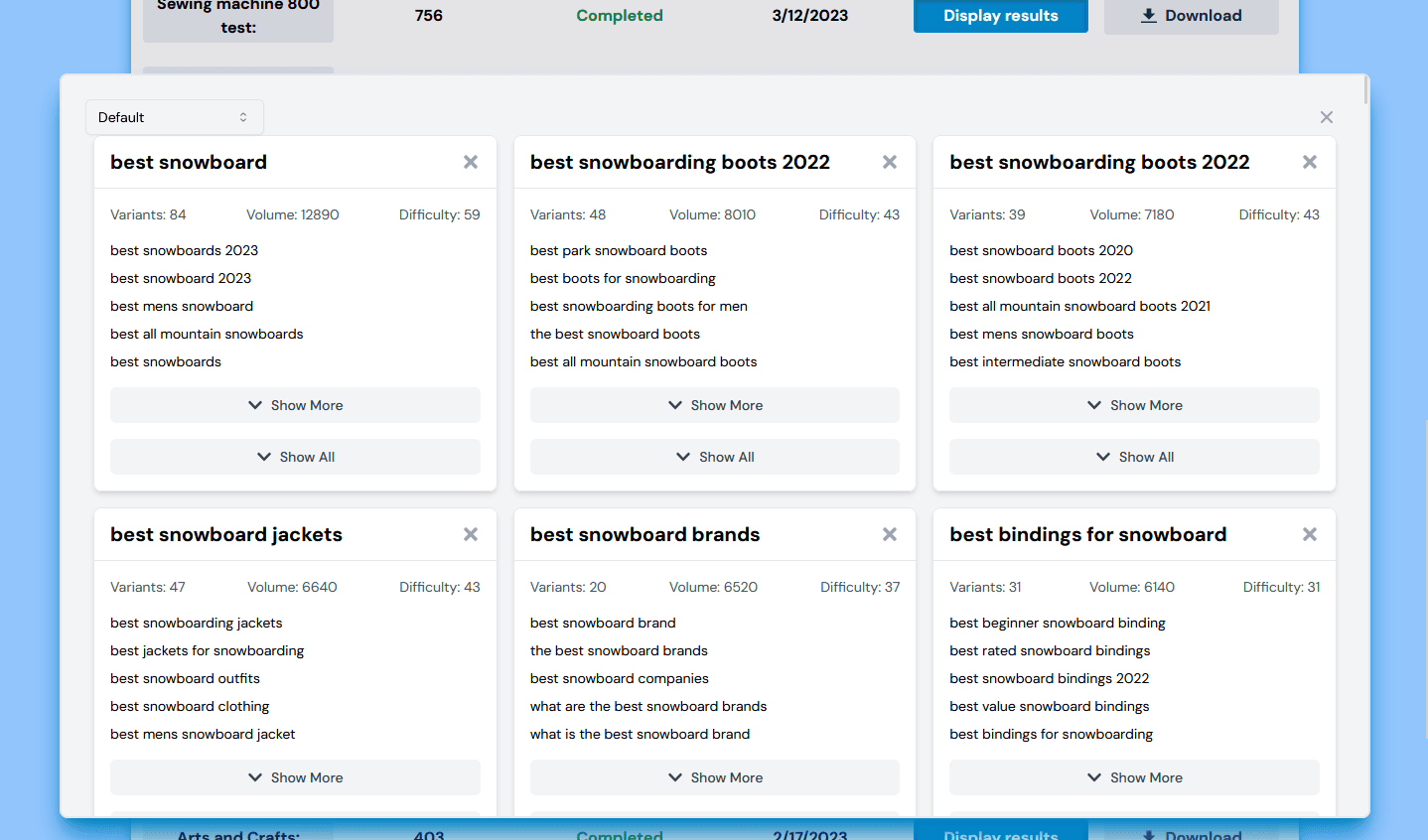Screen dimensions: 1428x840
Task: Select keyword 'best all mountain snowboards'
Action: pos(207,334)
